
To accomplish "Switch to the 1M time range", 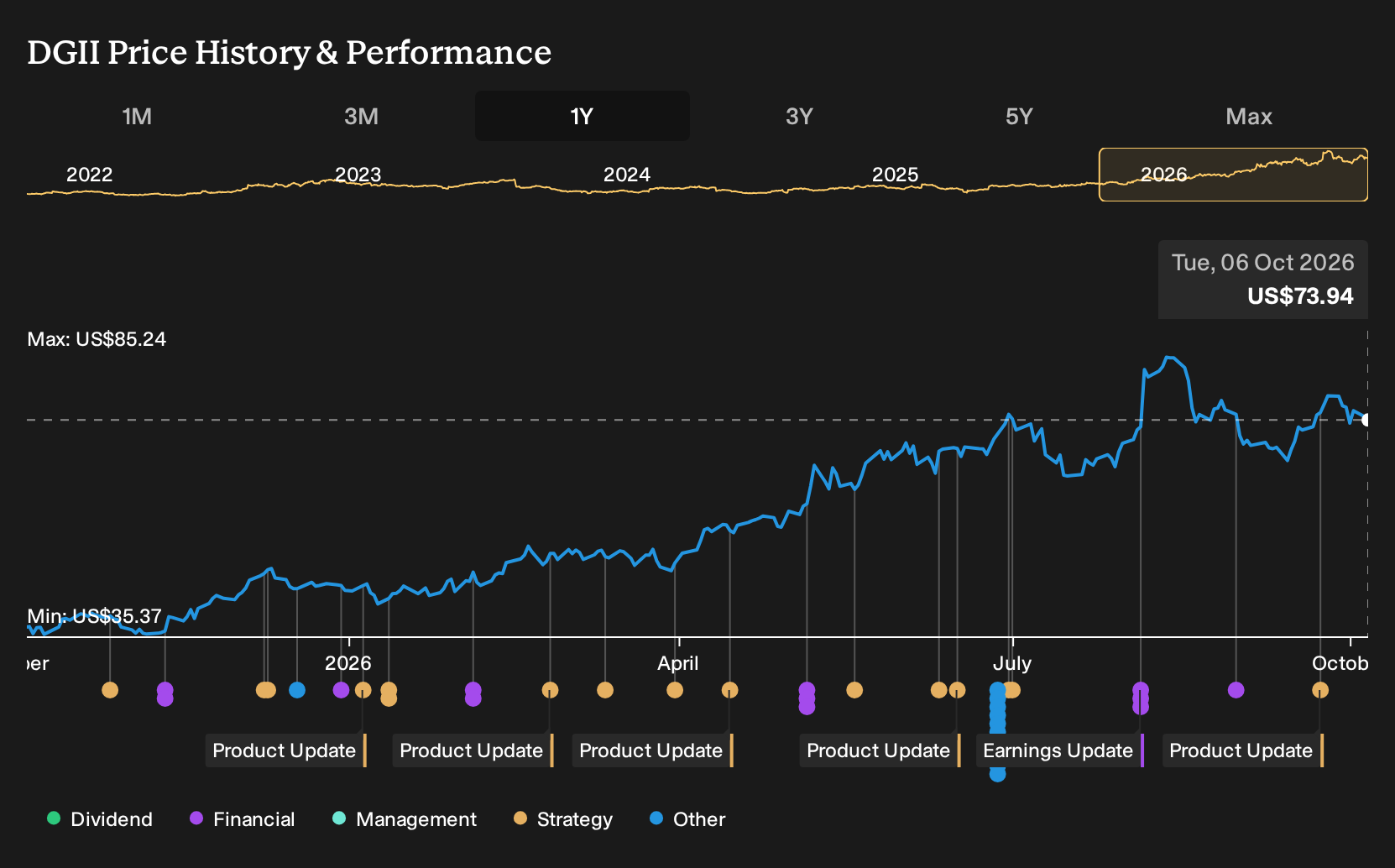I will click(137, 116).
